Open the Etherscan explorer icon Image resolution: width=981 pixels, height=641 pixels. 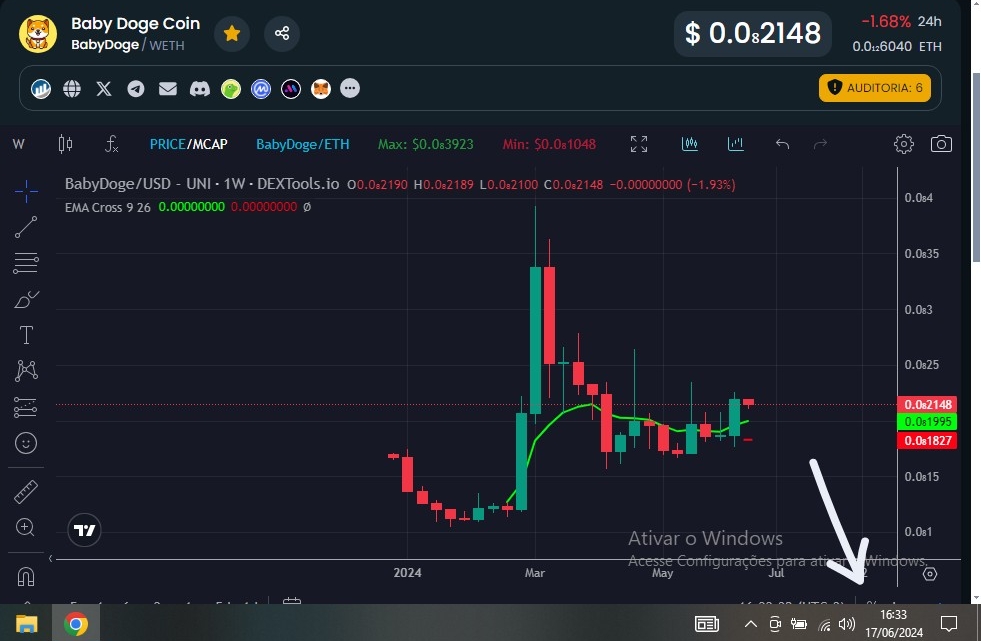pyautogui.click(x=41, y=89)
